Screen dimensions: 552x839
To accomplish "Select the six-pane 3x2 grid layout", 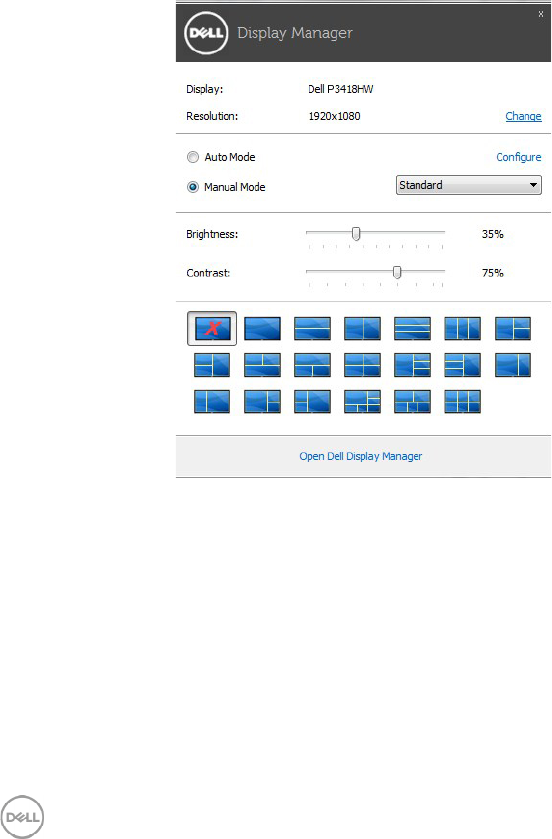I will pyautogui.click(x=463, y=401).
